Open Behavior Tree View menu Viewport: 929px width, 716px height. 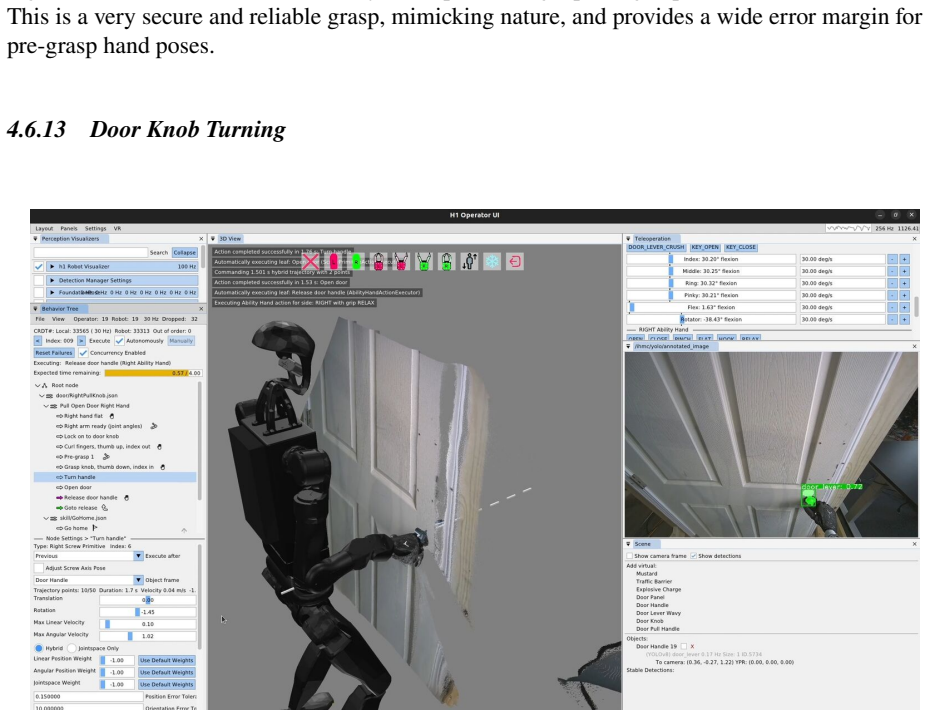coord(58,319)
